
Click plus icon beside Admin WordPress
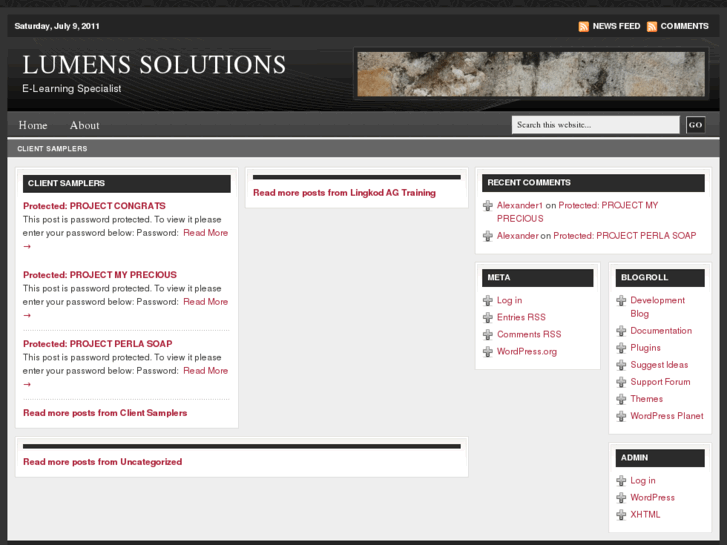click(621, 498)
